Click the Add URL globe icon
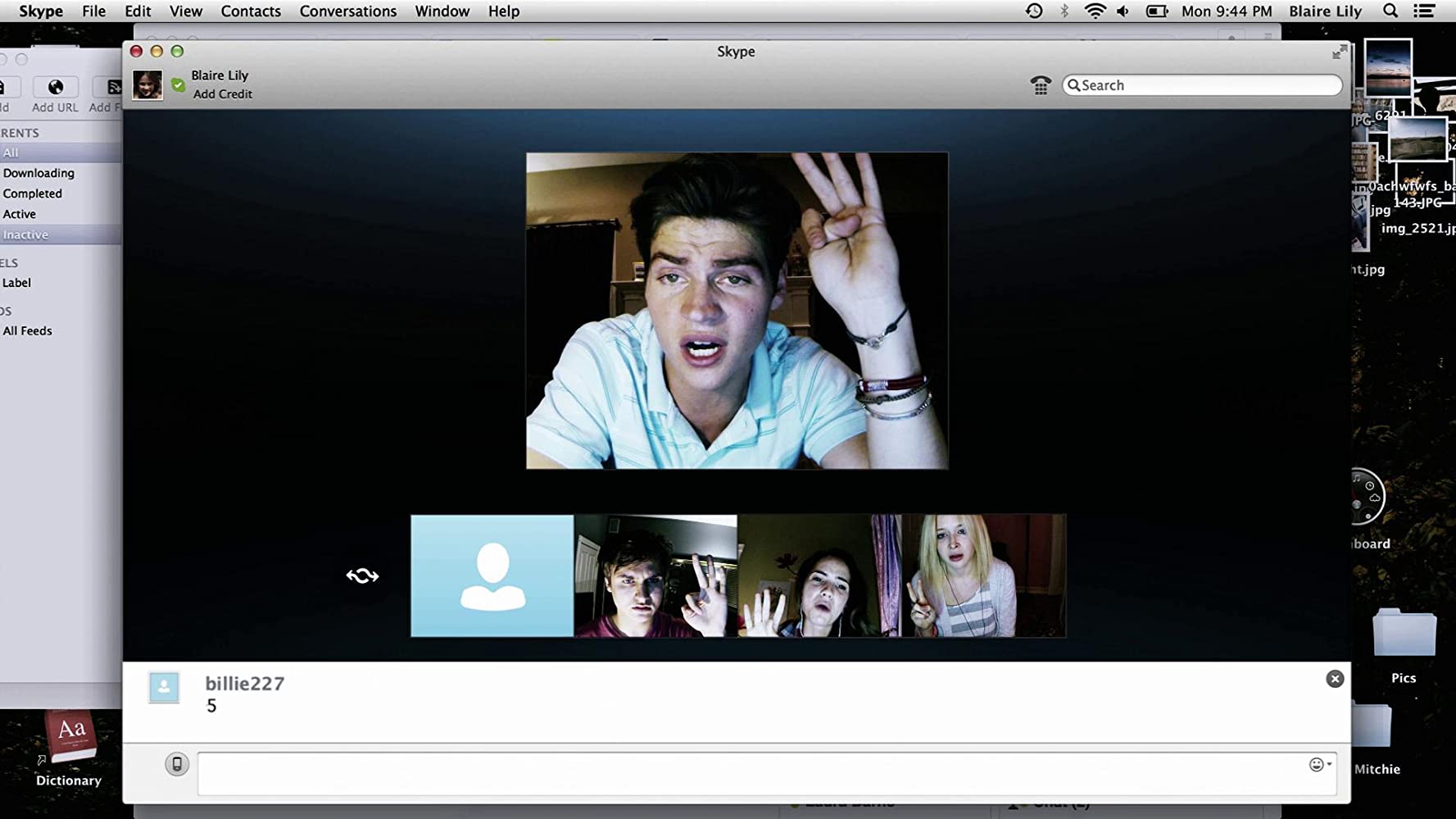The height and width of the screenshot is (819, 1456). 56,88
